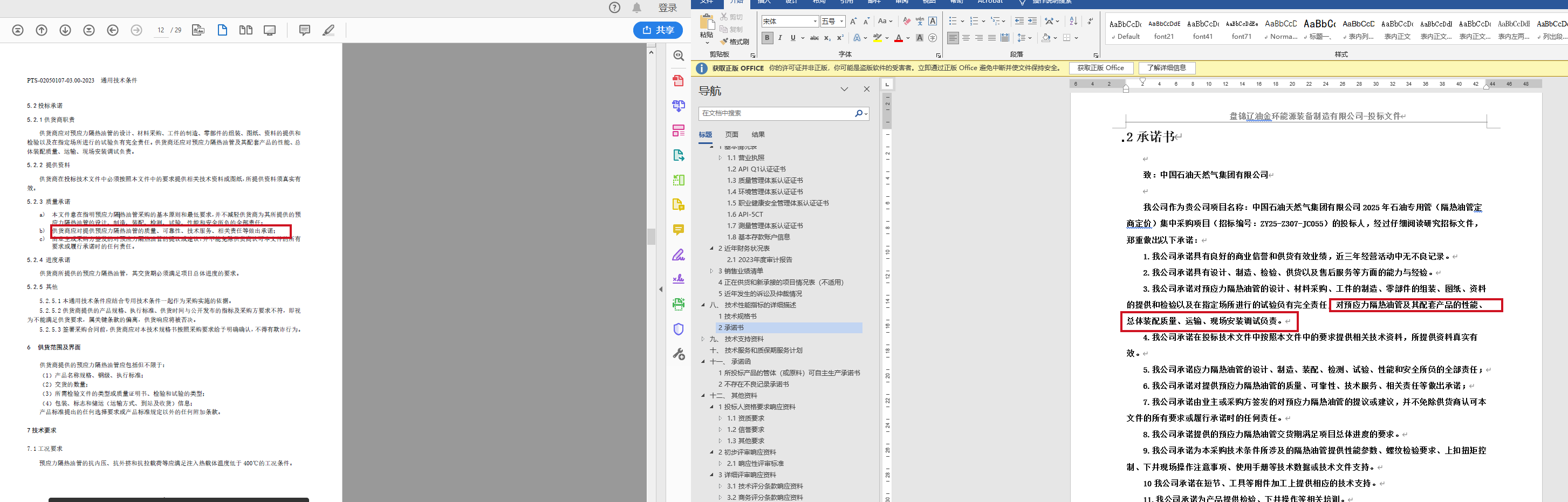Click the Acrobat highlight text tool
This screenshot has height=502, width=1568.
pyautogui.click(x=328, y=30)
